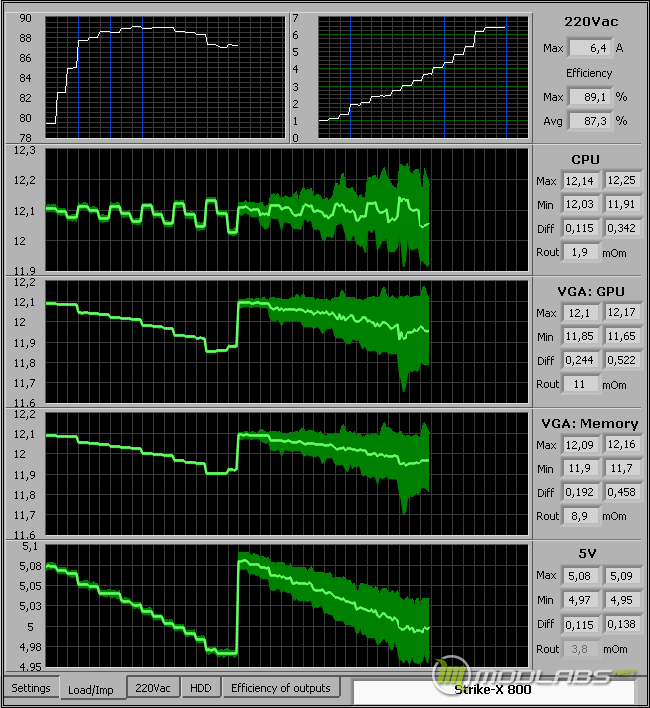The image size is (650, 708).
Task: Select the Efficiency Avg value 87,3
Action: (591, 121)
